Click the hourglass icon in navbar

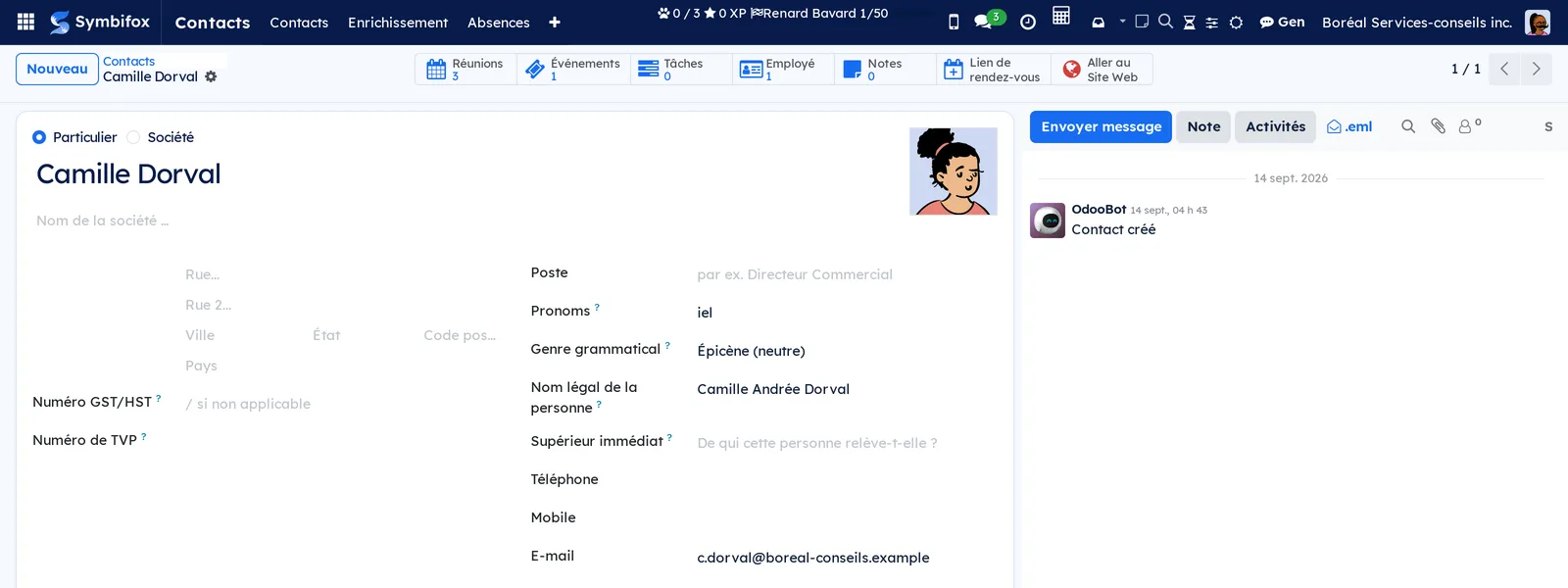click(x=1189, y=23)
